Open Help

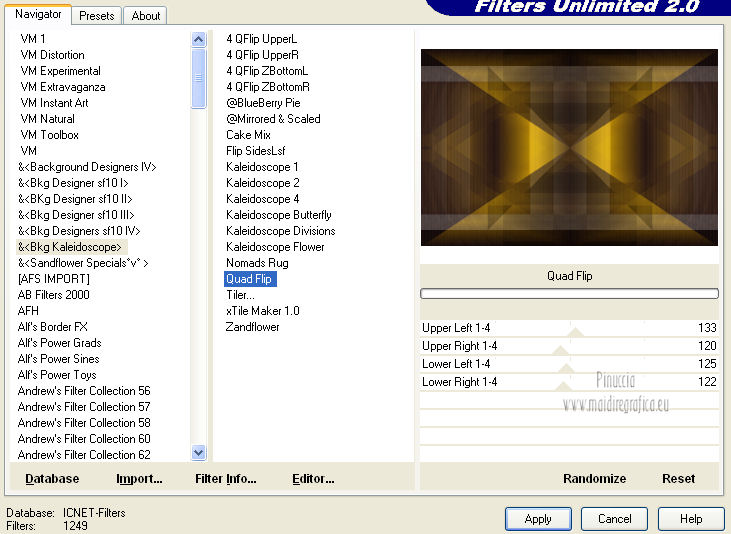click(691, 519)
